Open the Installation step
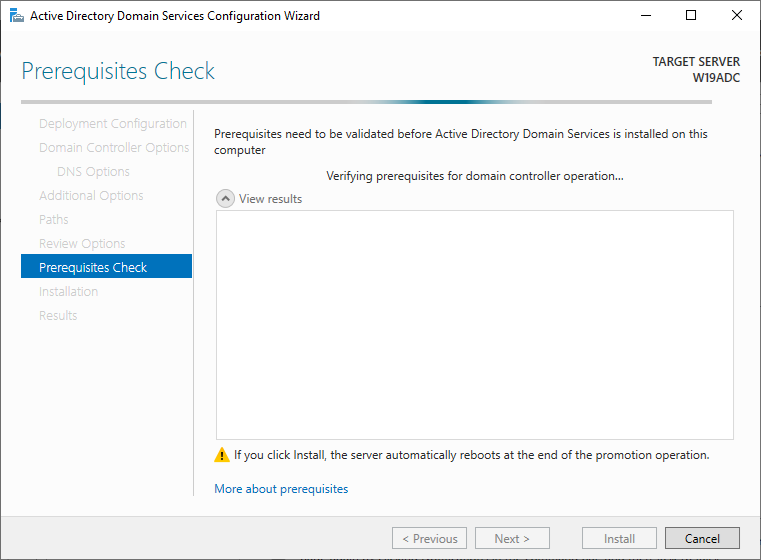The image size is (761, 560). click(68, 292)
